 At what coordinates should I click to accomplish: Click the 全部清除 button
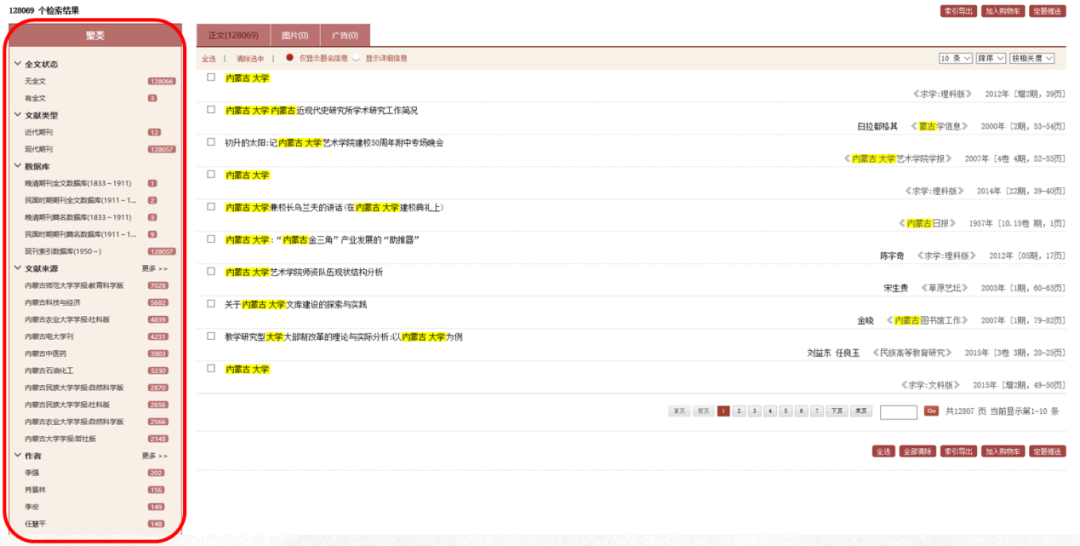tap(917, 452)
